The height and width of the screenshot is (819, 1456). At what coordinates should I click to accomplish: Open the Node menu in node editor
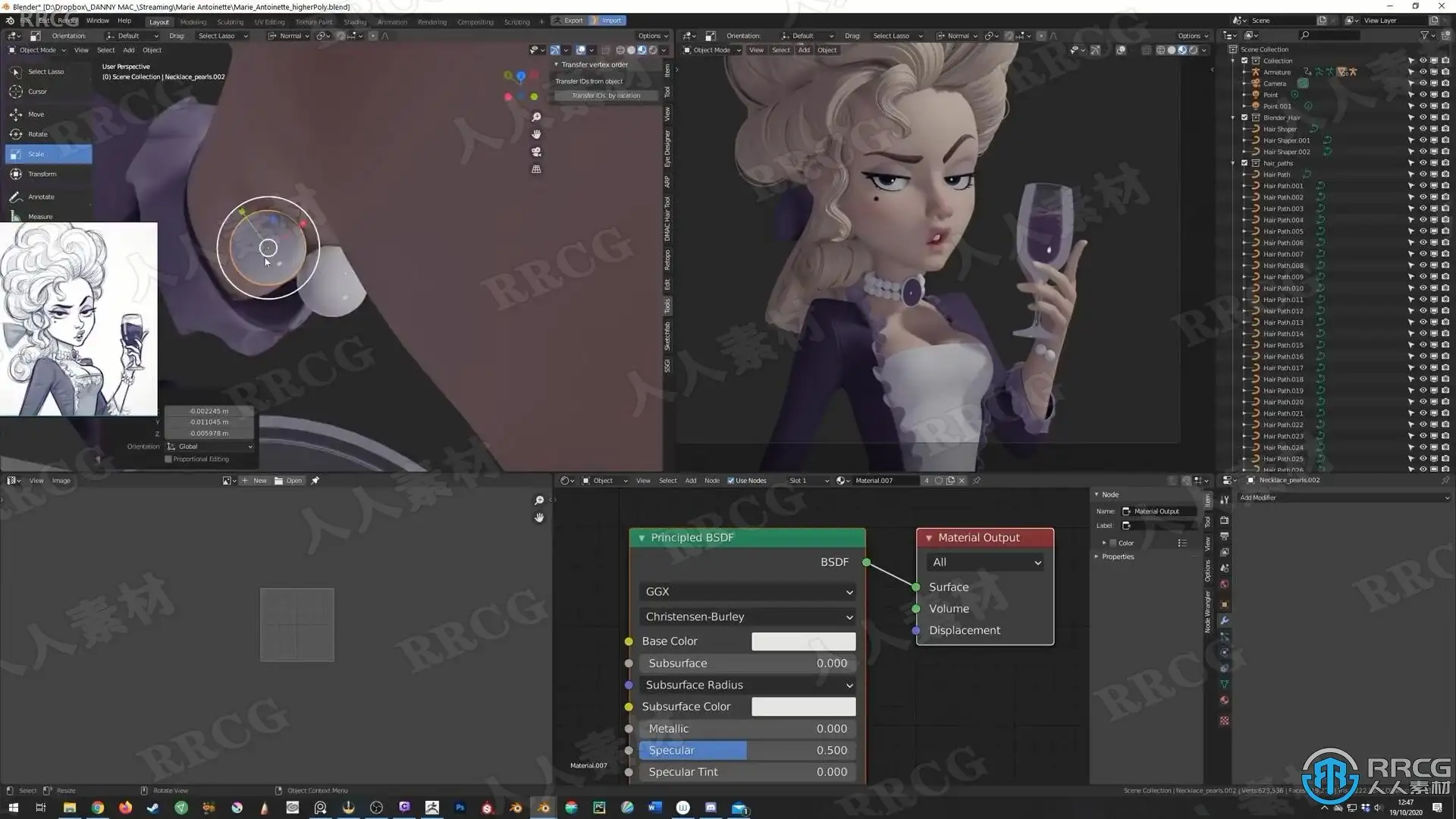tap(712, 481)
